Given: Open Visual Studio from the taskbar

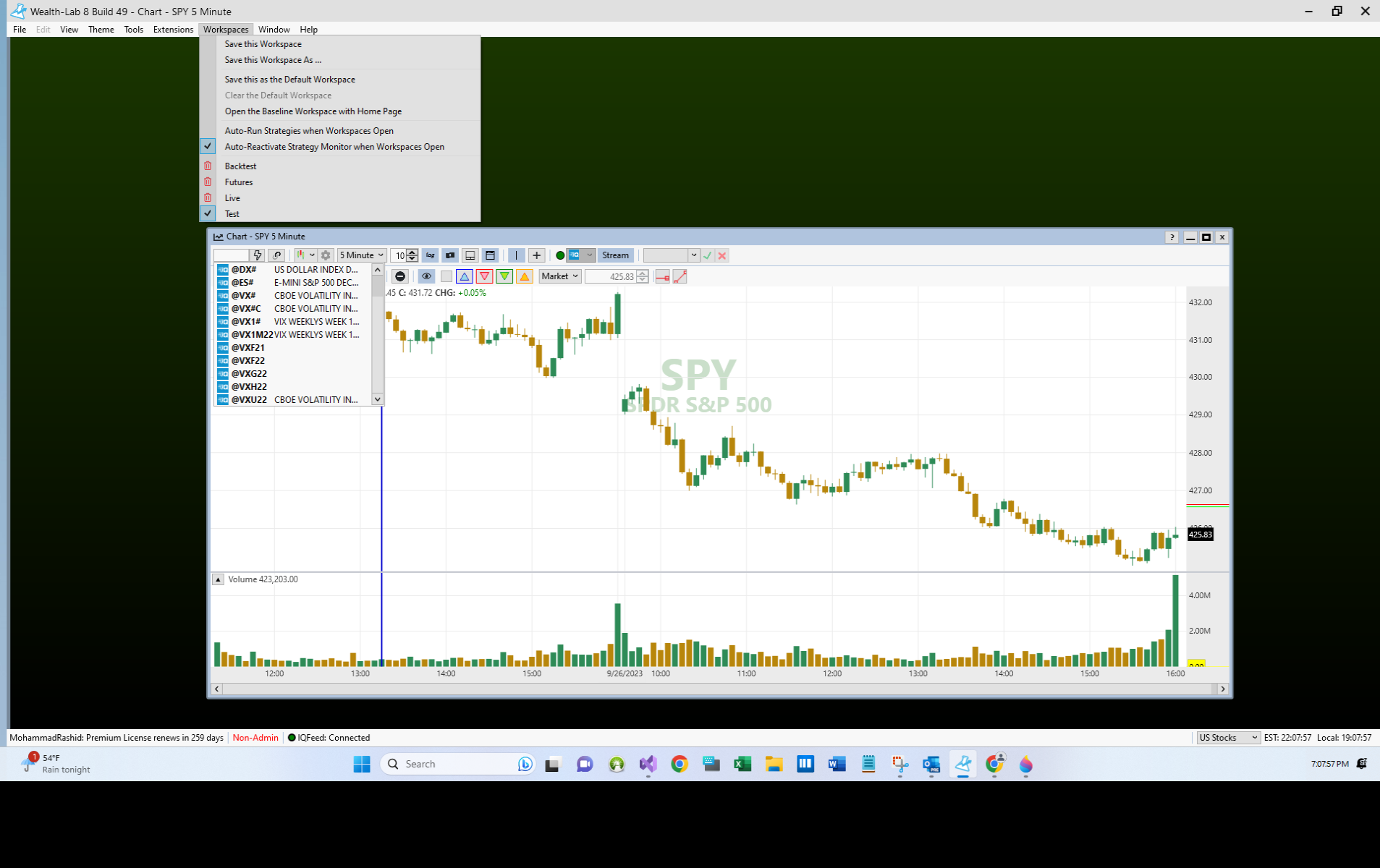Looking at the screenshot, I should coord(648,764).
